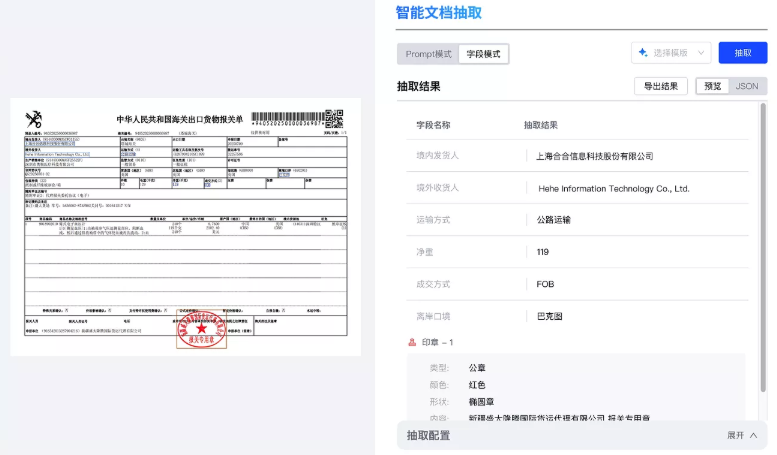Click the 字段名称 column header
777x455 pixels.
click(x=433, y=125)
